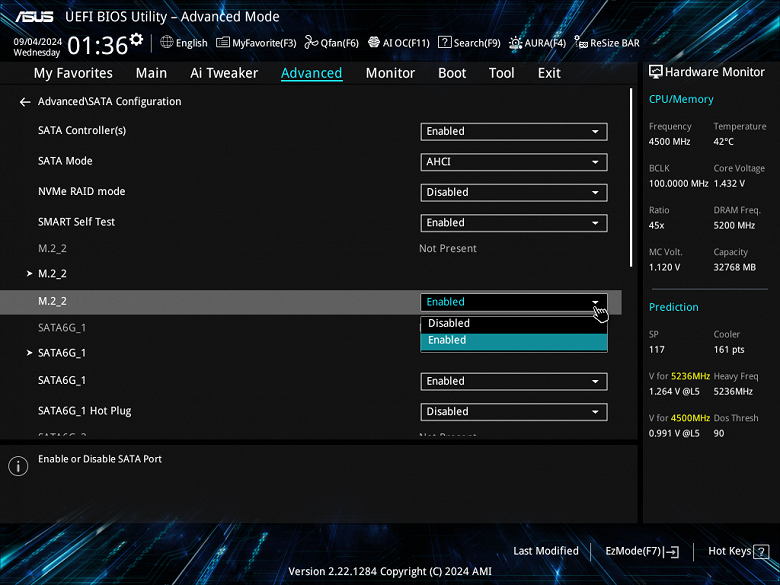
Task: Switch to the Main tab
Action: tap(151, 73)
